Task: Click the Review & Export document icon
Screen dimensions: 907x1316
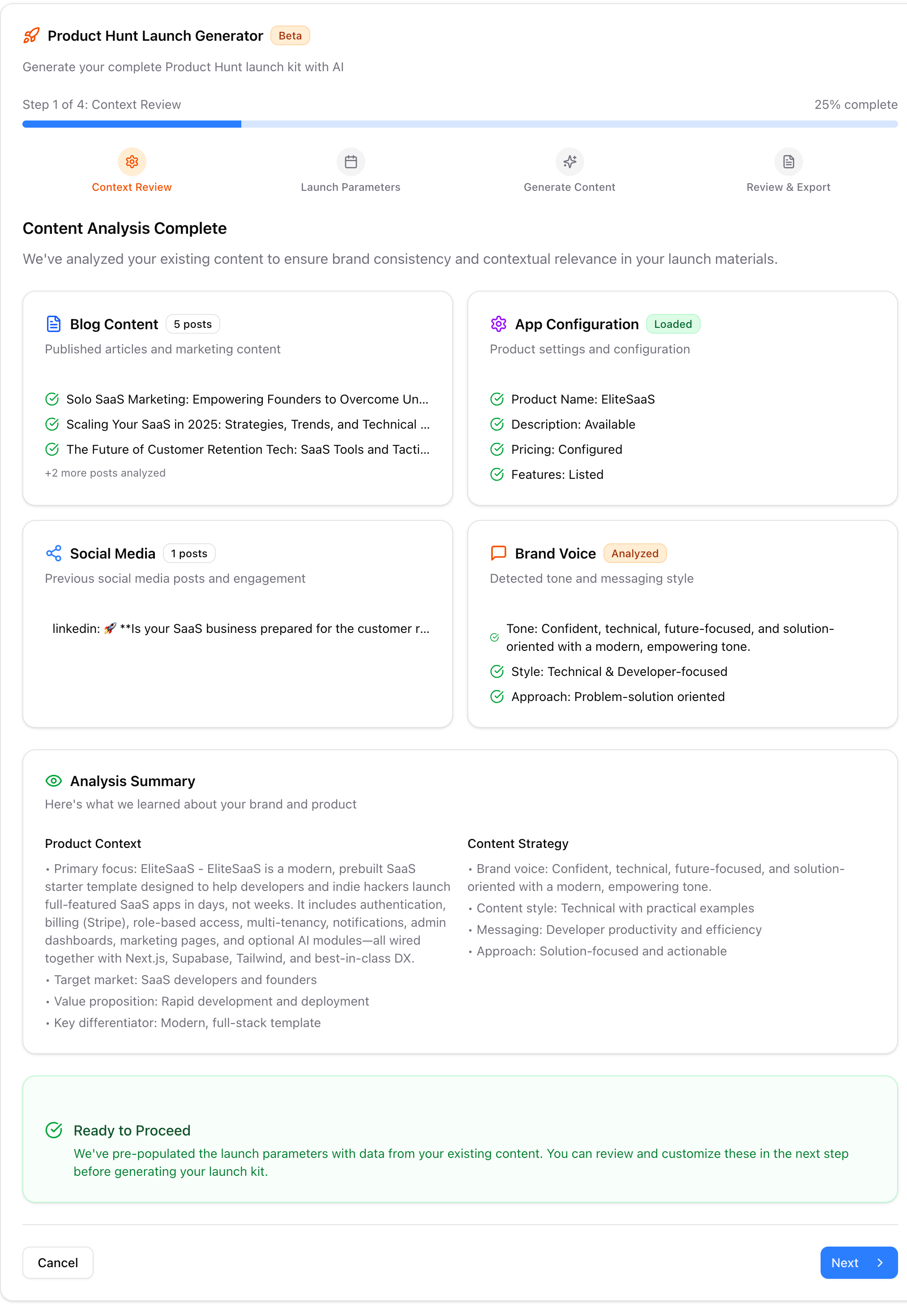Action: 788,161
